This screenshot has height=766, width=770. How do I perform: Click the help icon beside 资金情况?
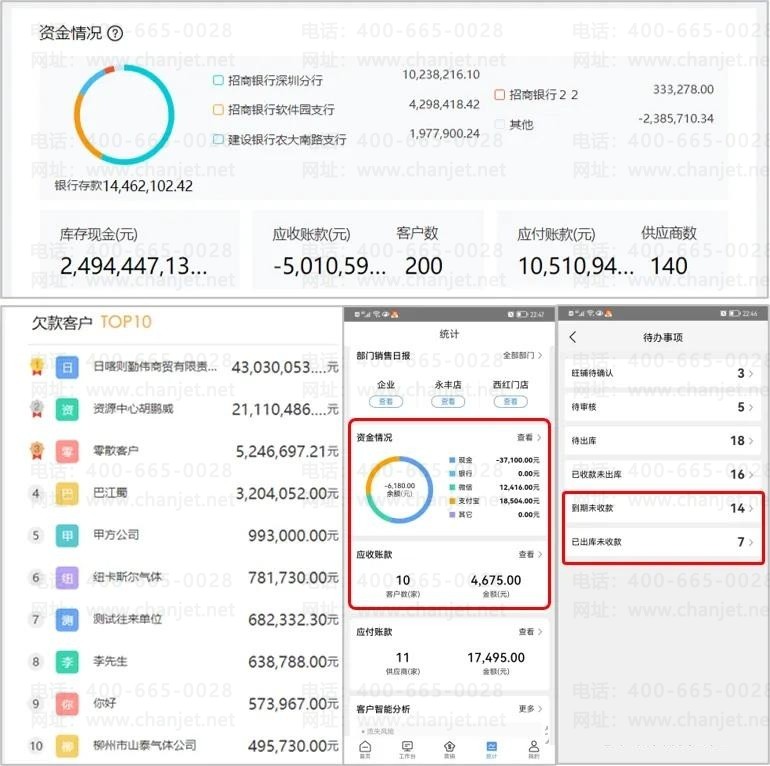[115, 33]
